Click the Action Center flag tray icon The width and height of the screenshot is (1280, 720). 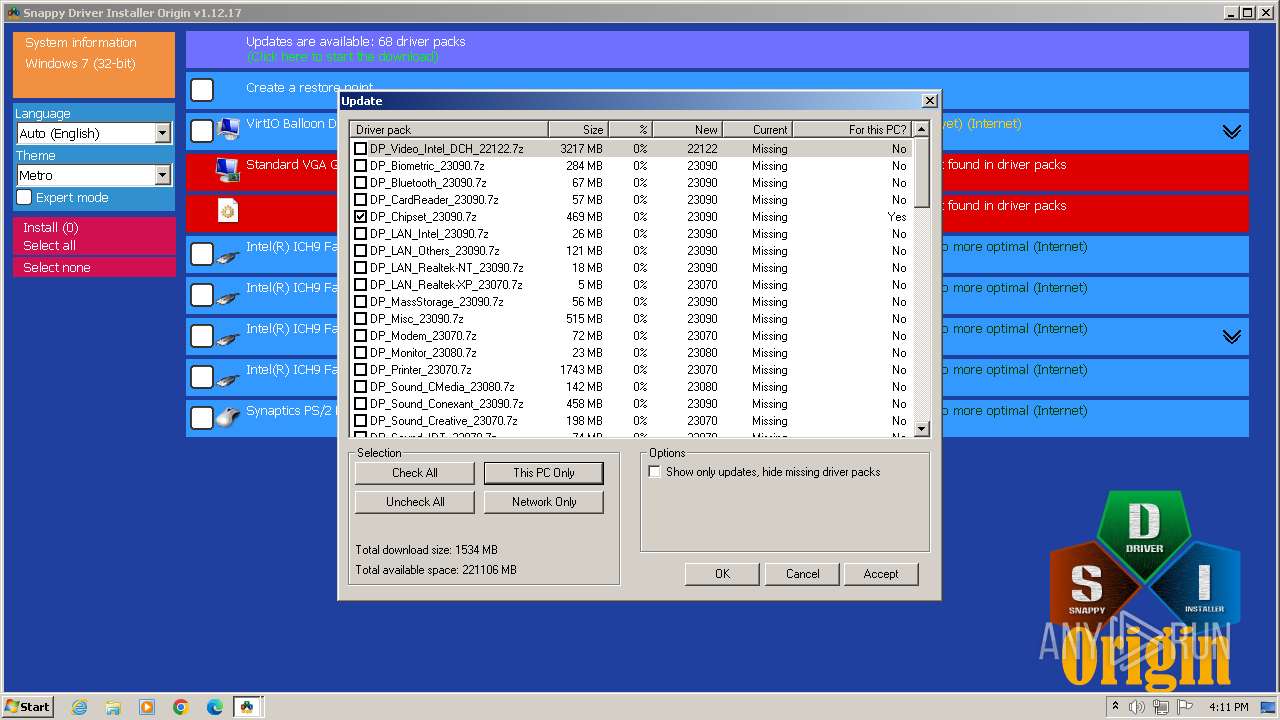pyautogui.click(x=1184, y=707)
